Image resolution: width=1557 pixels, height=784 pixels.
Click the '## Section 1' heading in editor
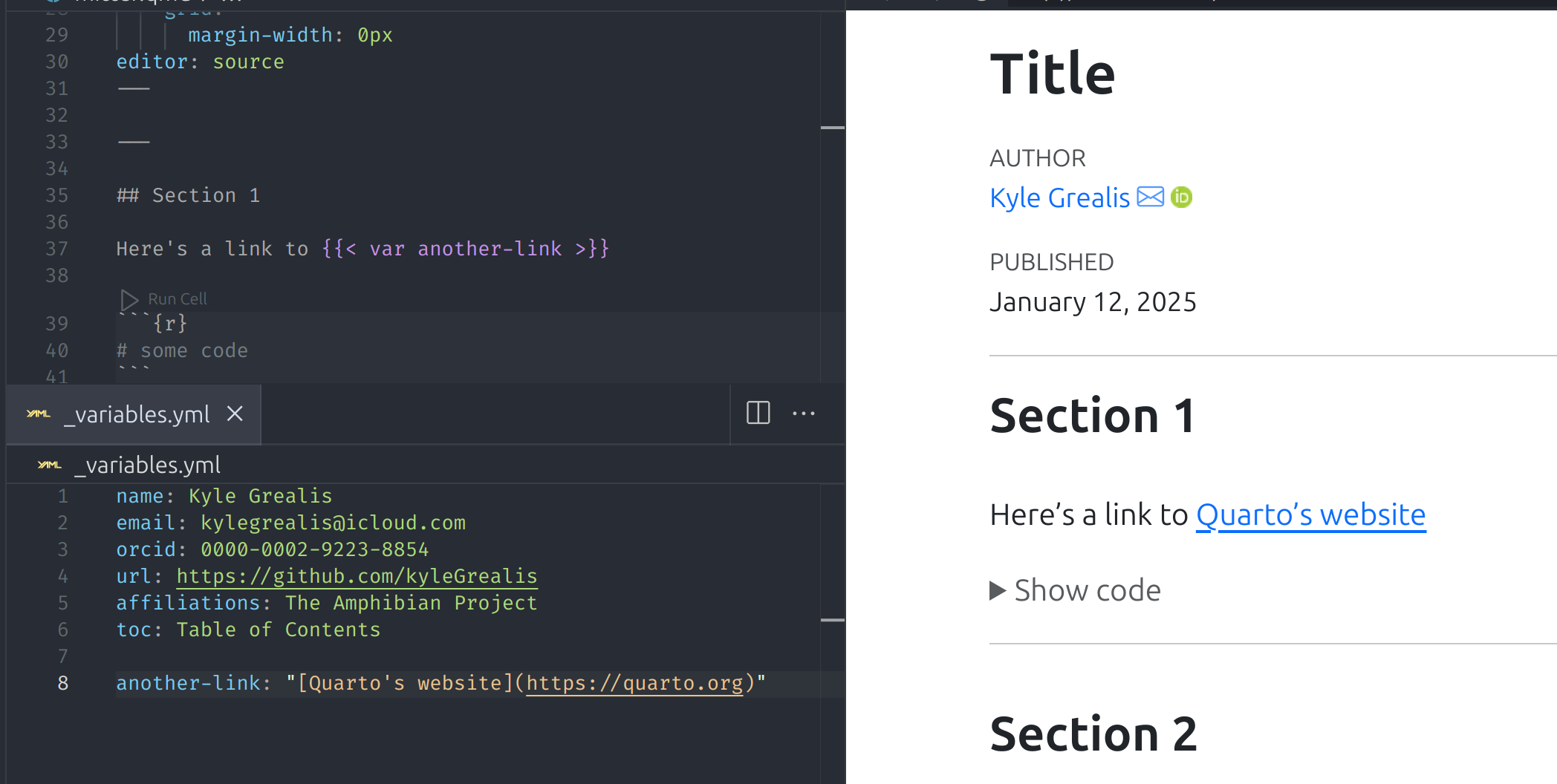click(x=188, y=195)
